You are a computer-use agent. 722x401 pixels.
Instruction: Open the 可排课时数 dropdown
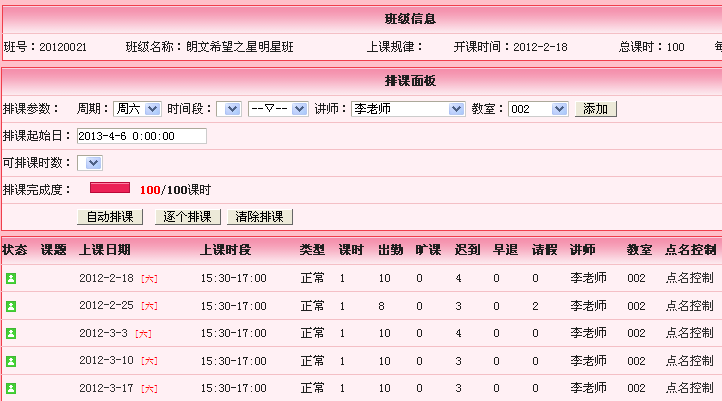click(90, 163)
